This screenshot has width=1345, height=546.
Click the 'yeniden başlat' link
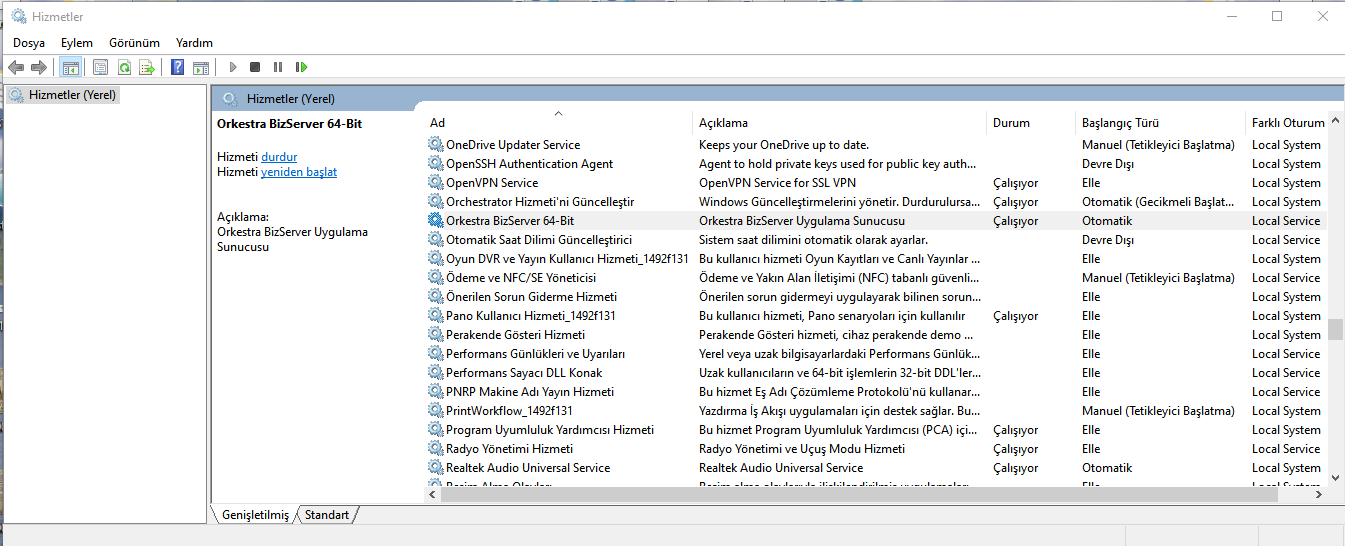click(x=299, y=172)
